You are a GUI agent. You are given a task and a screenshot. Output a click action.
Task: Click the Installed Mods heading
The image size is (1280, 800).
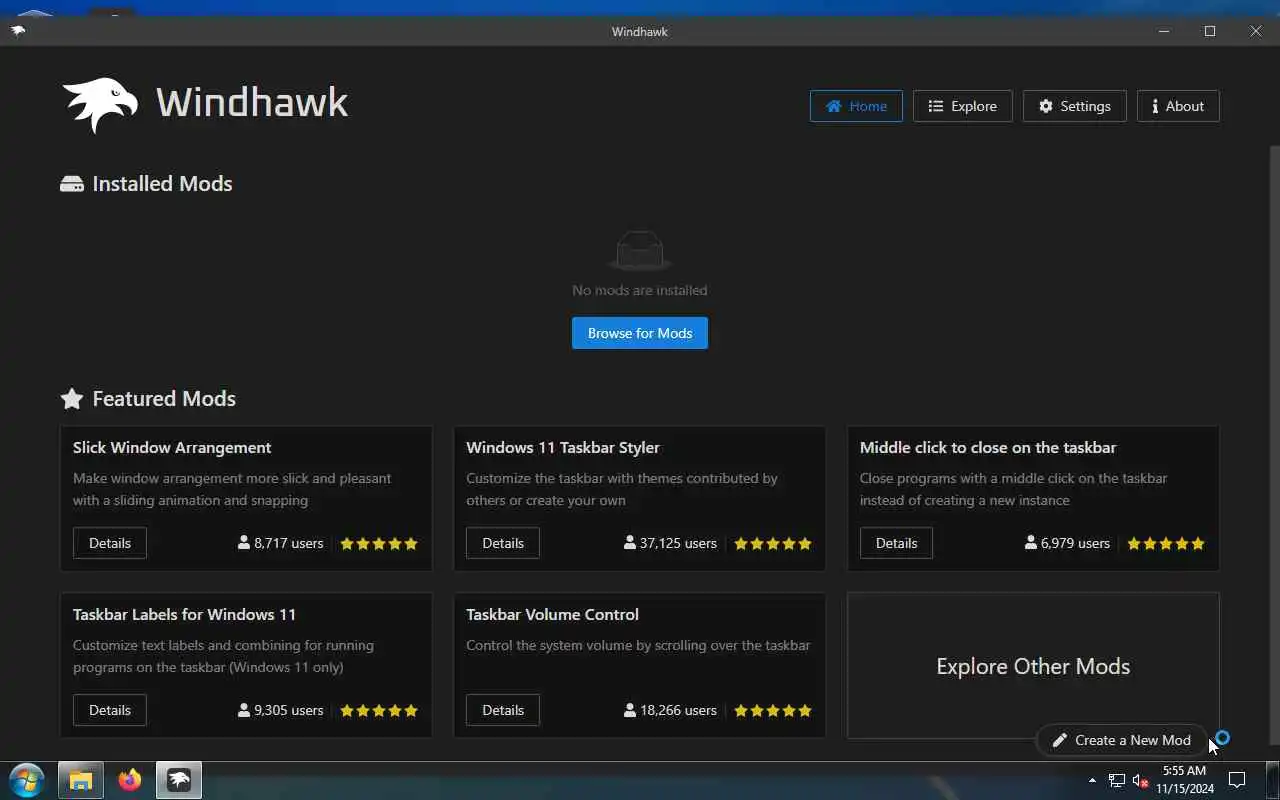coord(162,184)
